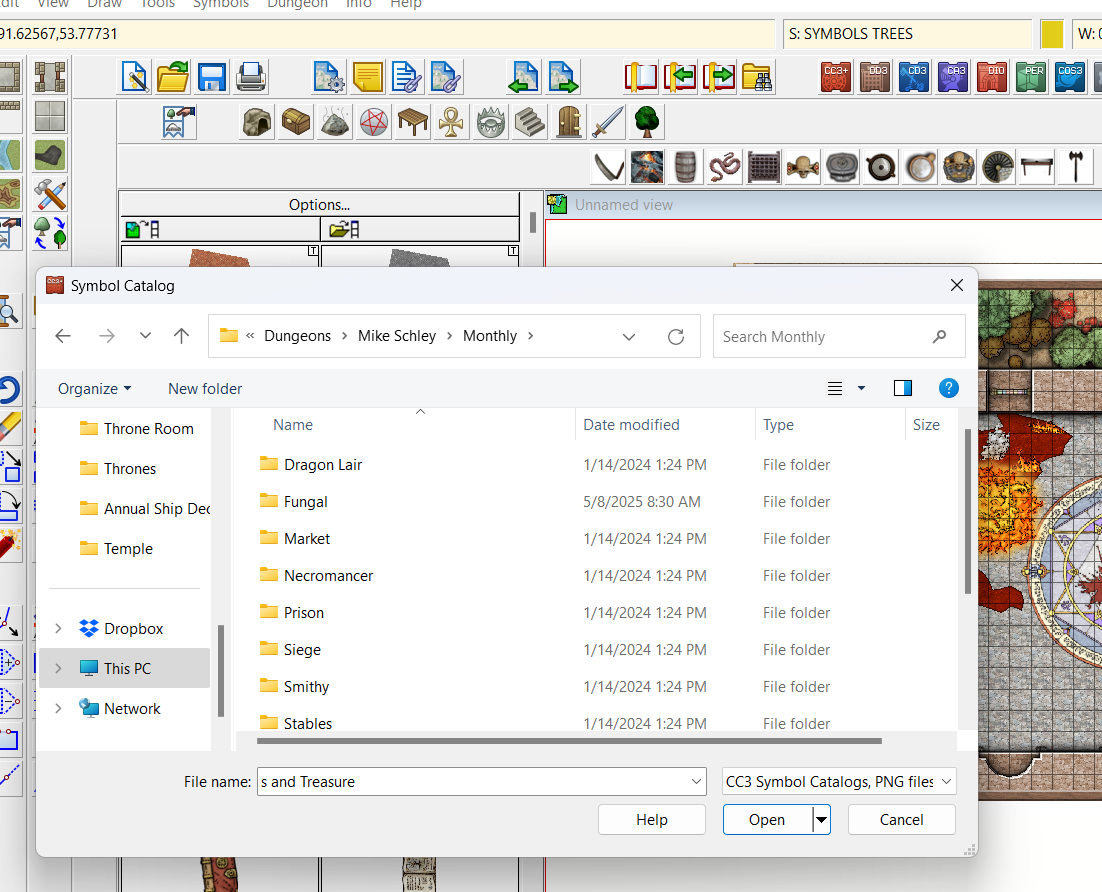Select the wooden door symbol icon
The width and height of the screenshot is (1102, 892).
(569, 122)
